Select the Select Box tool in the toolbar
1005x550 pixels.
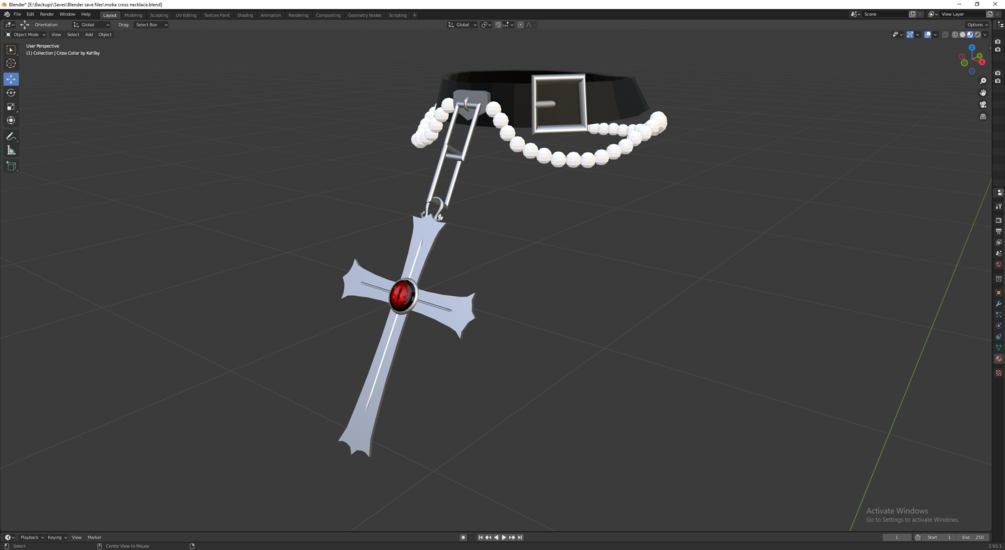11,49
